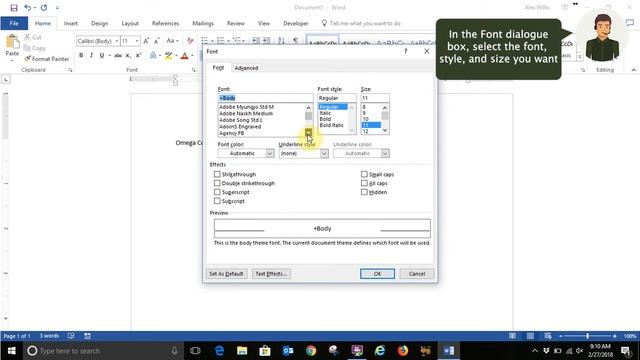Clear all formatting icon
This screenshot has height=360, width=640.
pos(190,41)
